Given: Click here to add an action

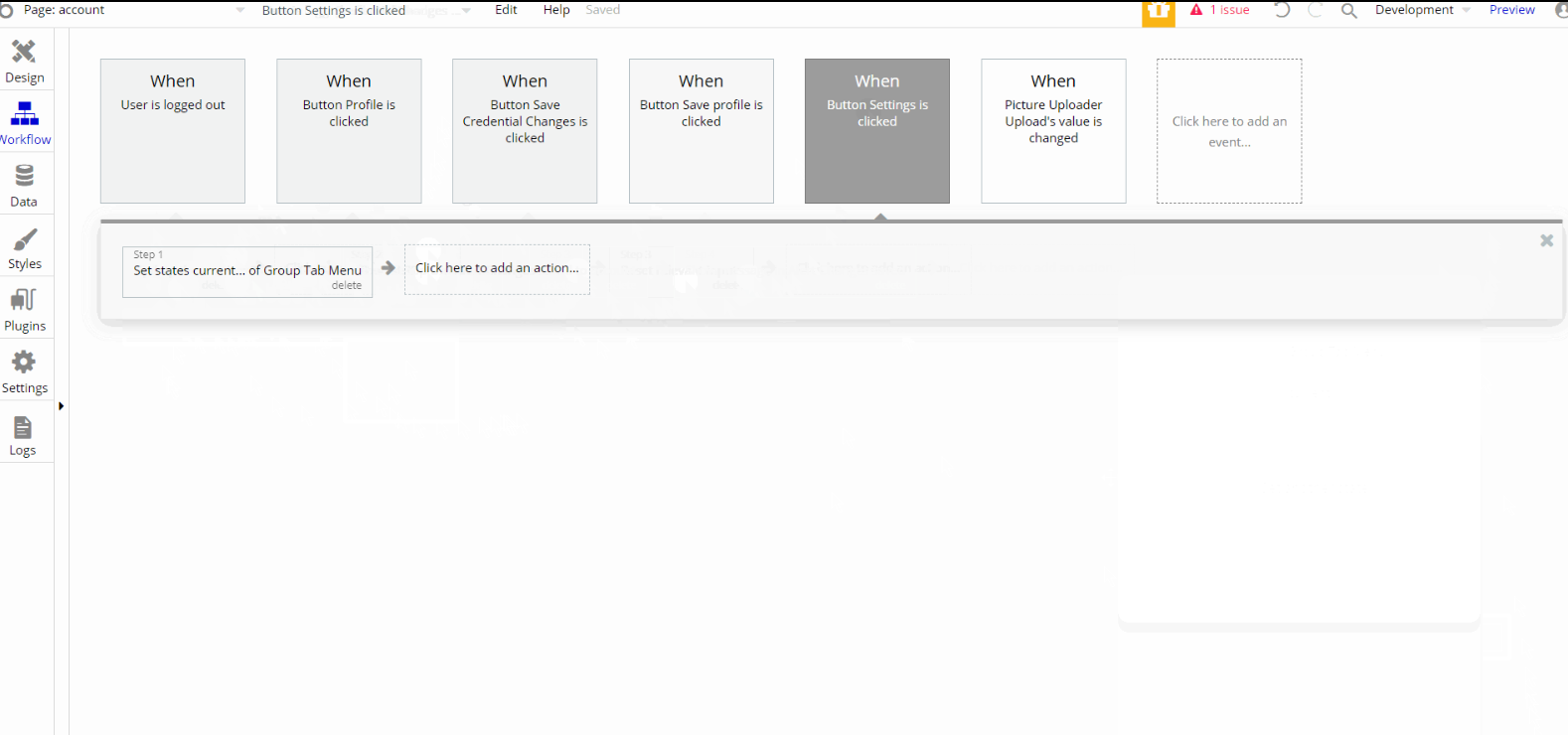Looking at the screenshot, I should (x=497, y=269).
